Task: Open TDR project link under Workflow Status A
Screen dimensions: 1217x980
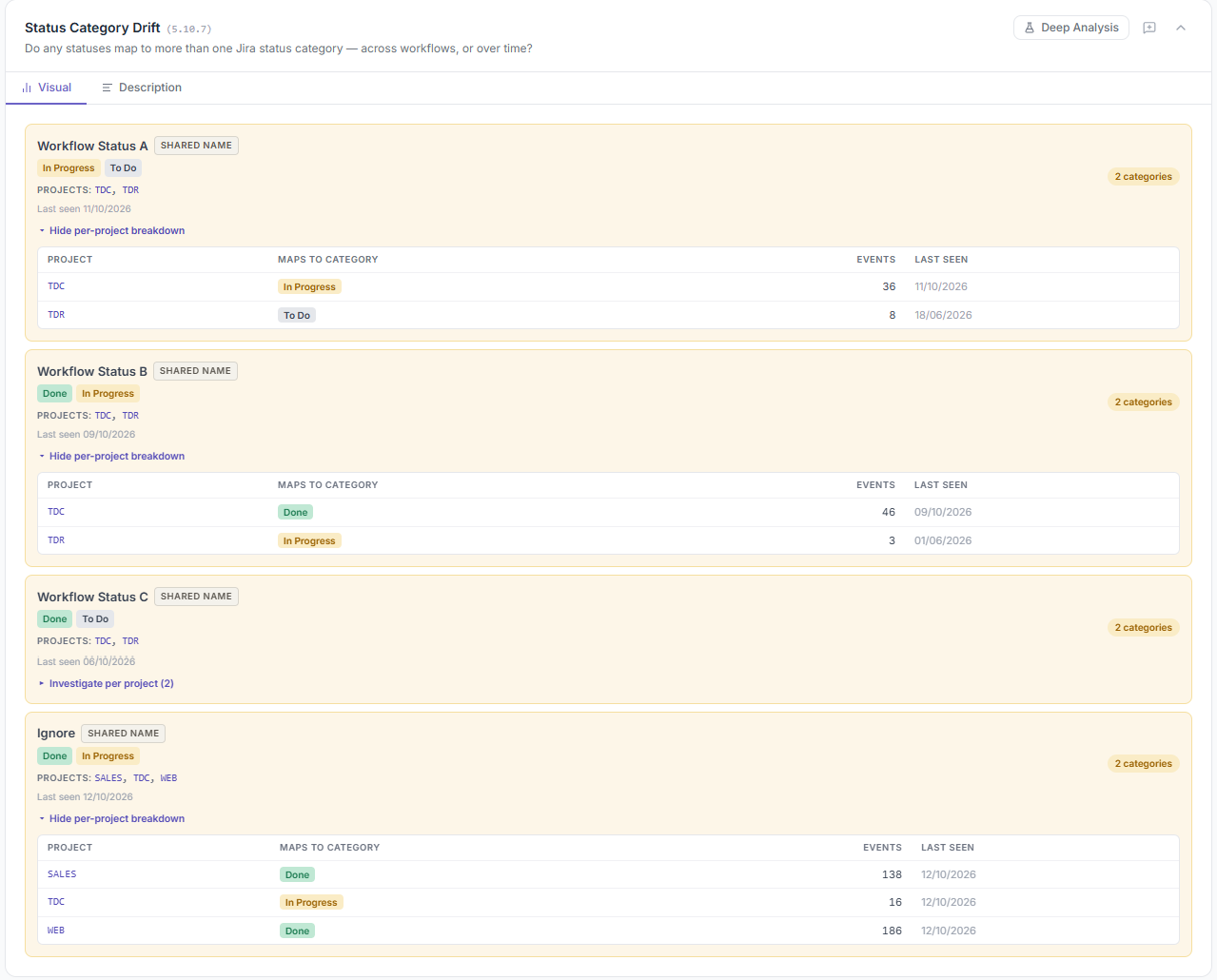Action: point(130,190)
